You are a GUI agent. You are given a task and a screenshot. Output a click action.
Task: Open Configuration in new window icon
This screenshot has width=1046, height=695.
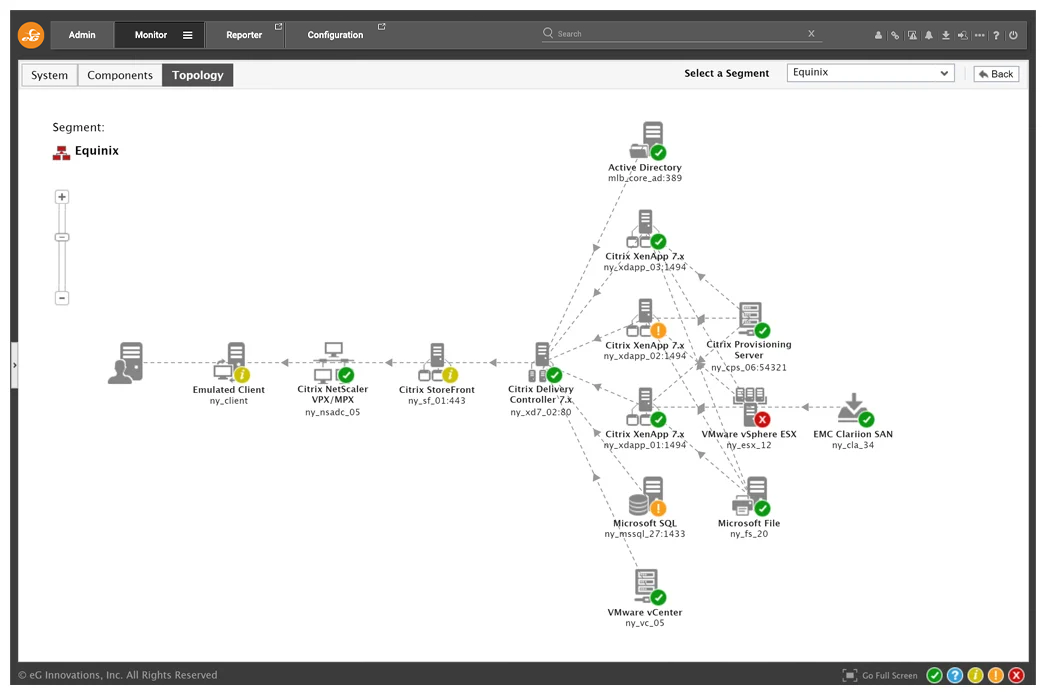point(382,27)
